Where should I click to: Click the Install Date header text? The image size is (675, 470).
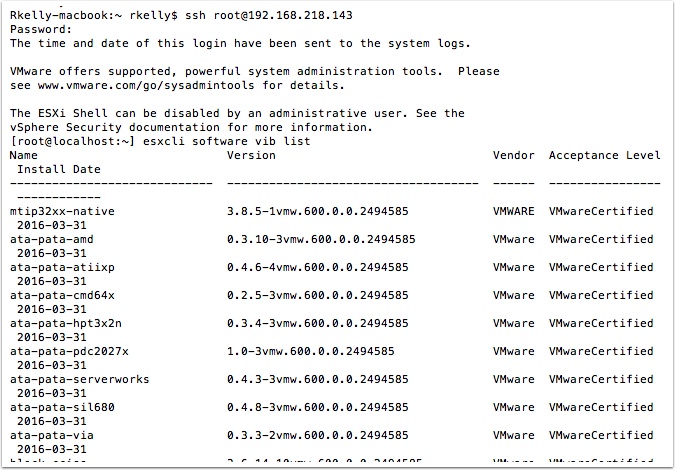[x=59, y=169]
